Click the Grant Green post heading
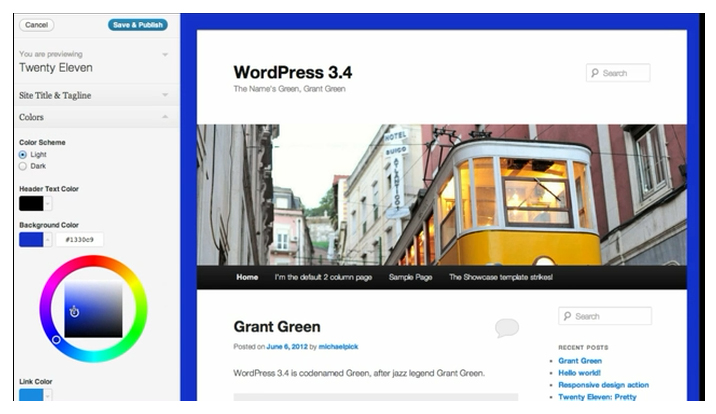The image size is (716, 414). [x=277, y=327]
